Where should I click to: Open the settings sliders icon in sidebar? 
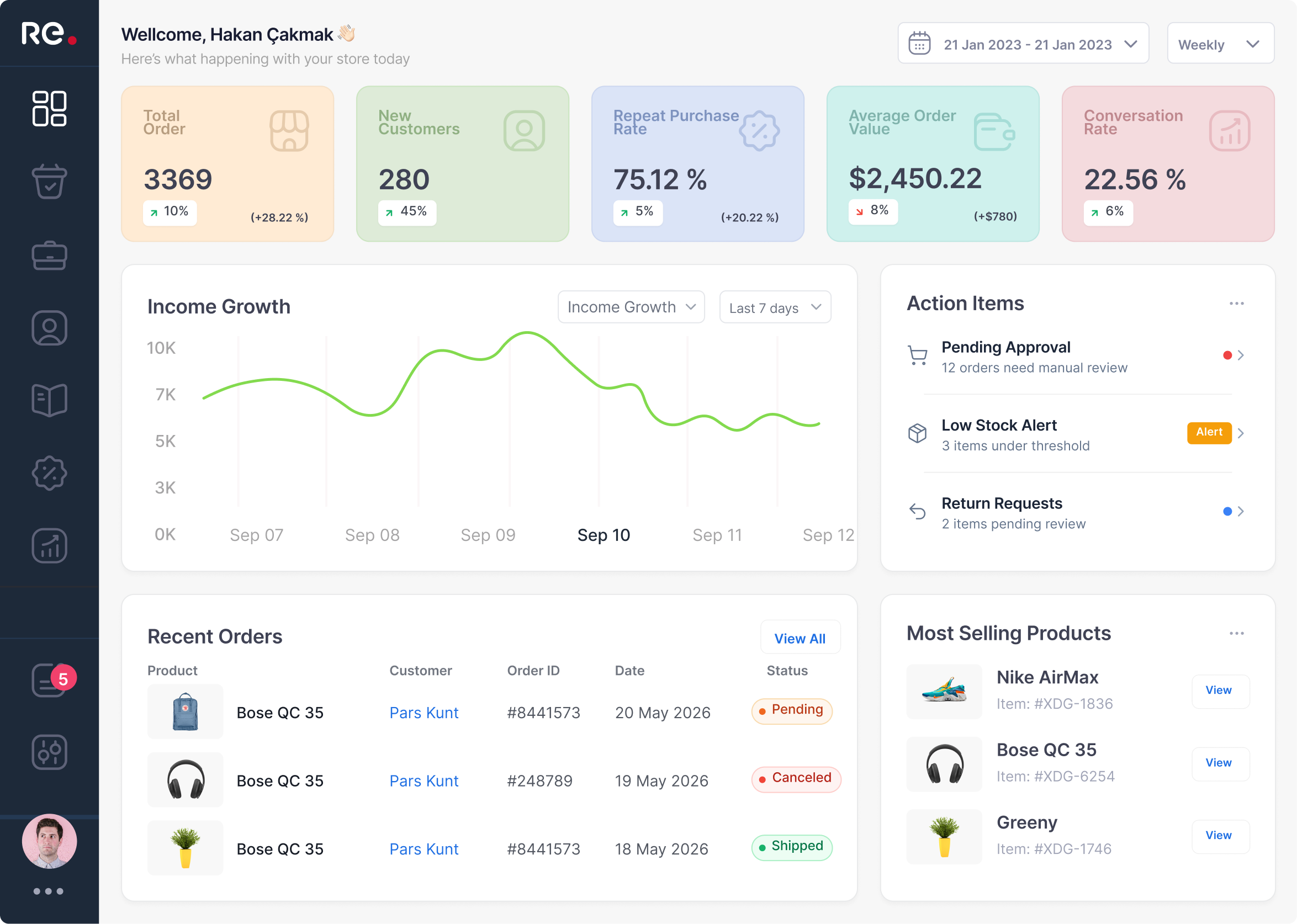[50, 752]
